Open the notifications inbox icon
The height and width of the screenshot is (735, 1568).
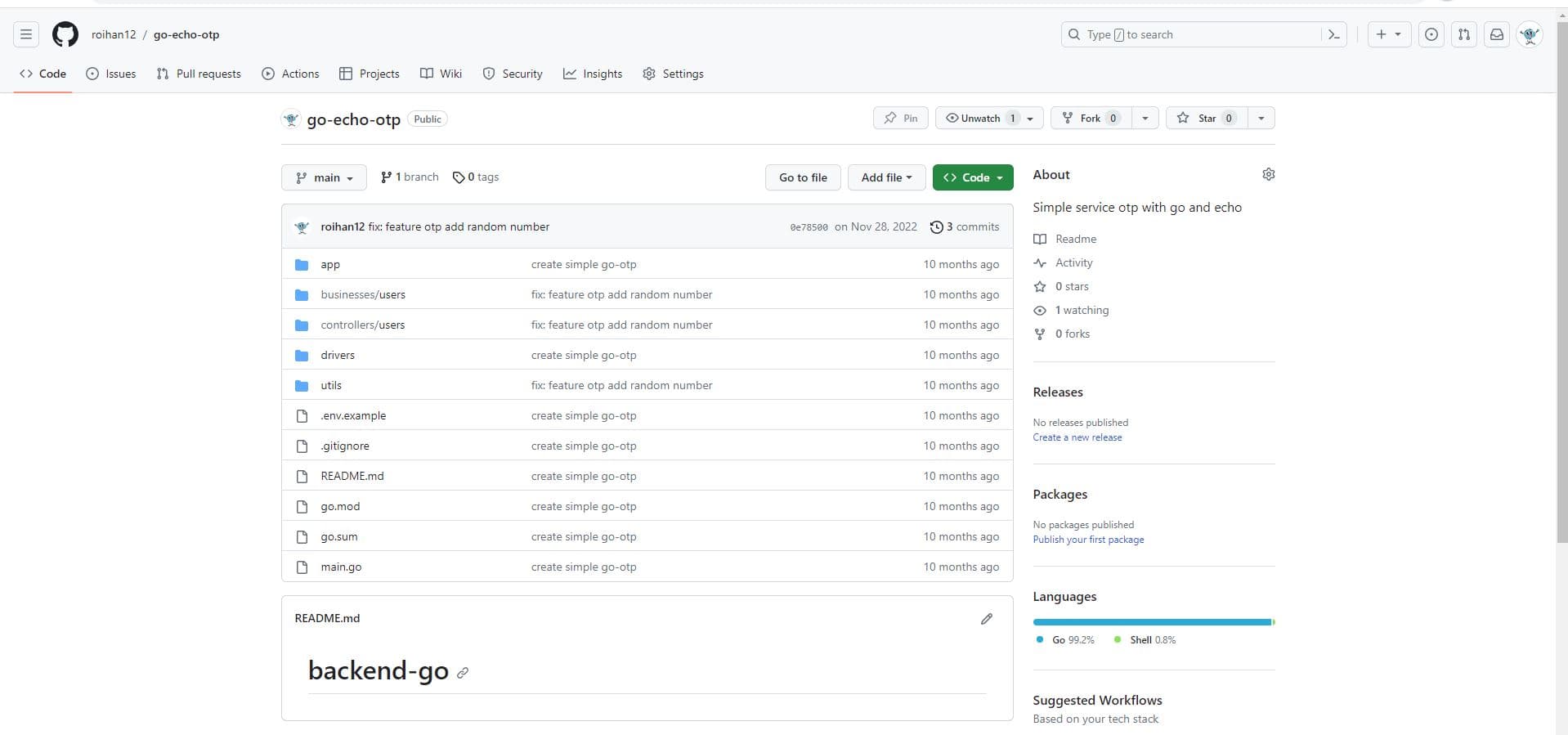[x=1496, y=34]
